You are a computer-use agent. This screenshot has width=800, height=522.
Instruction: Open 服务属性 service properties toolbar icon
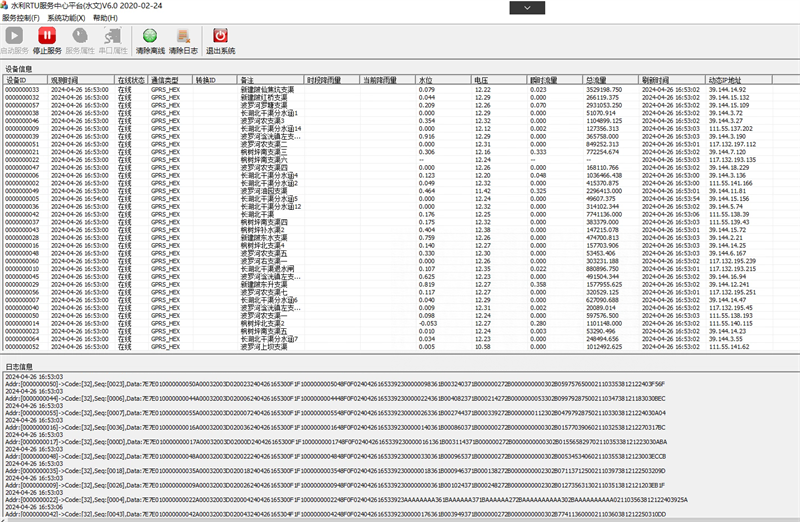point(80,36)
